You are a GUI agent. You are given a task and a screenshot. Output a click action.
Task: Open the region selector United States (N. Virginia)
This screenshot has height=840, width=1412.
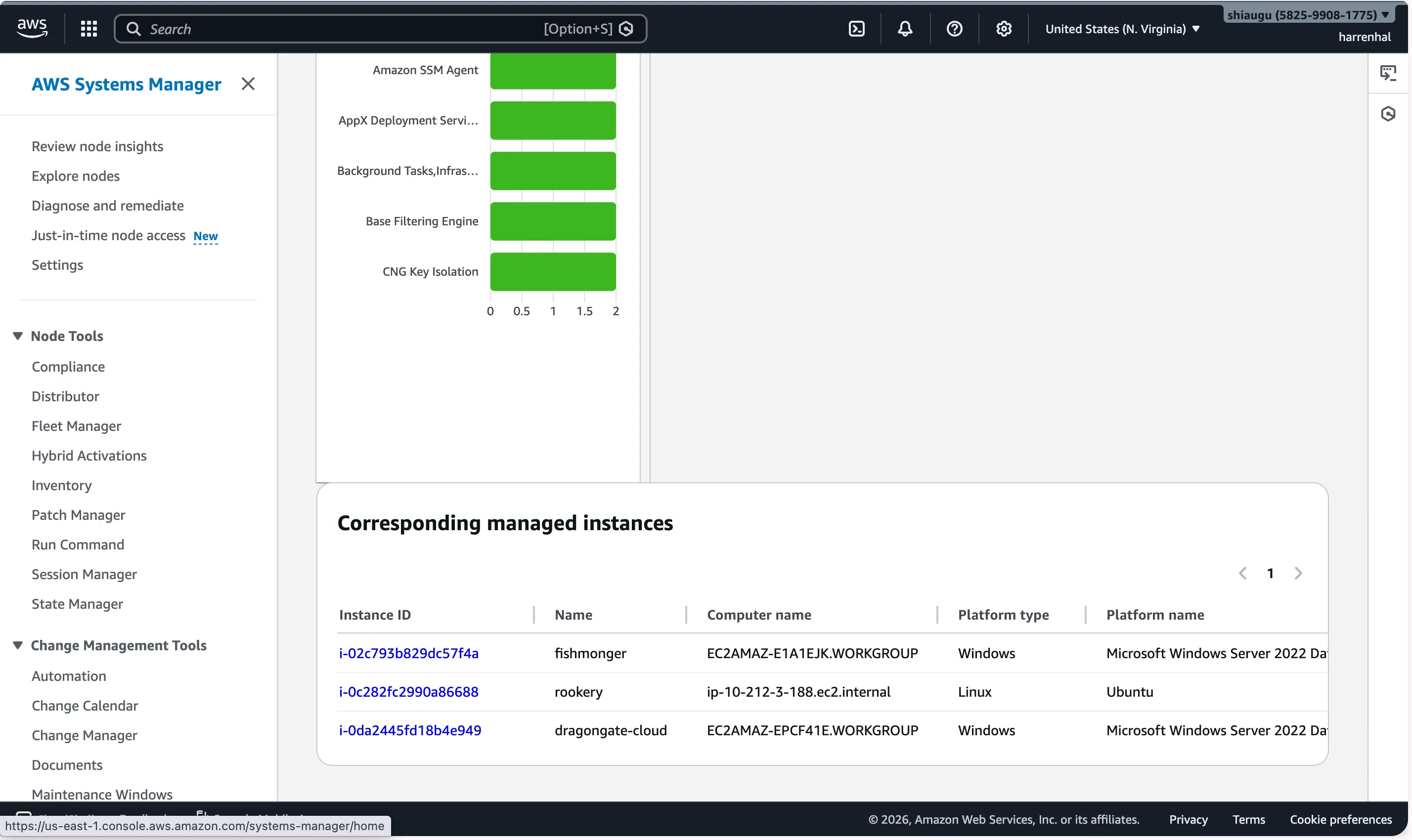(x=1123, y=29)
